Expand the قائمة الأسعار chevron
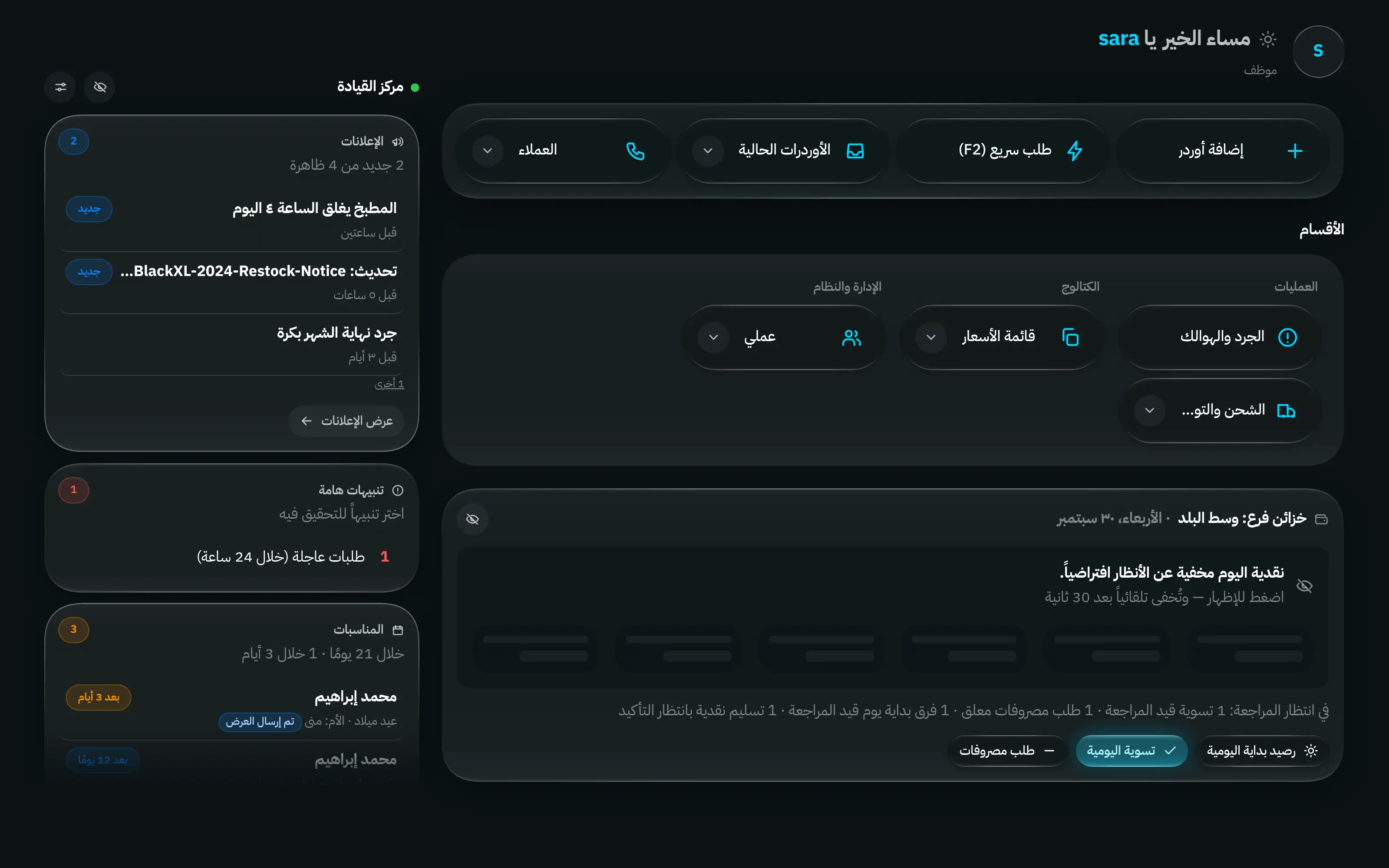 tap(931, 338)
